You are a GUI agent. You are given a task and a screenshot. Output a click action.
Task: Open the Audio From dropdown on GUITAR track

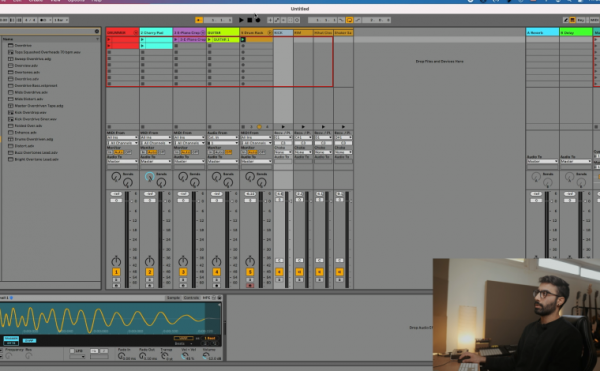click(x=222, y=138)
